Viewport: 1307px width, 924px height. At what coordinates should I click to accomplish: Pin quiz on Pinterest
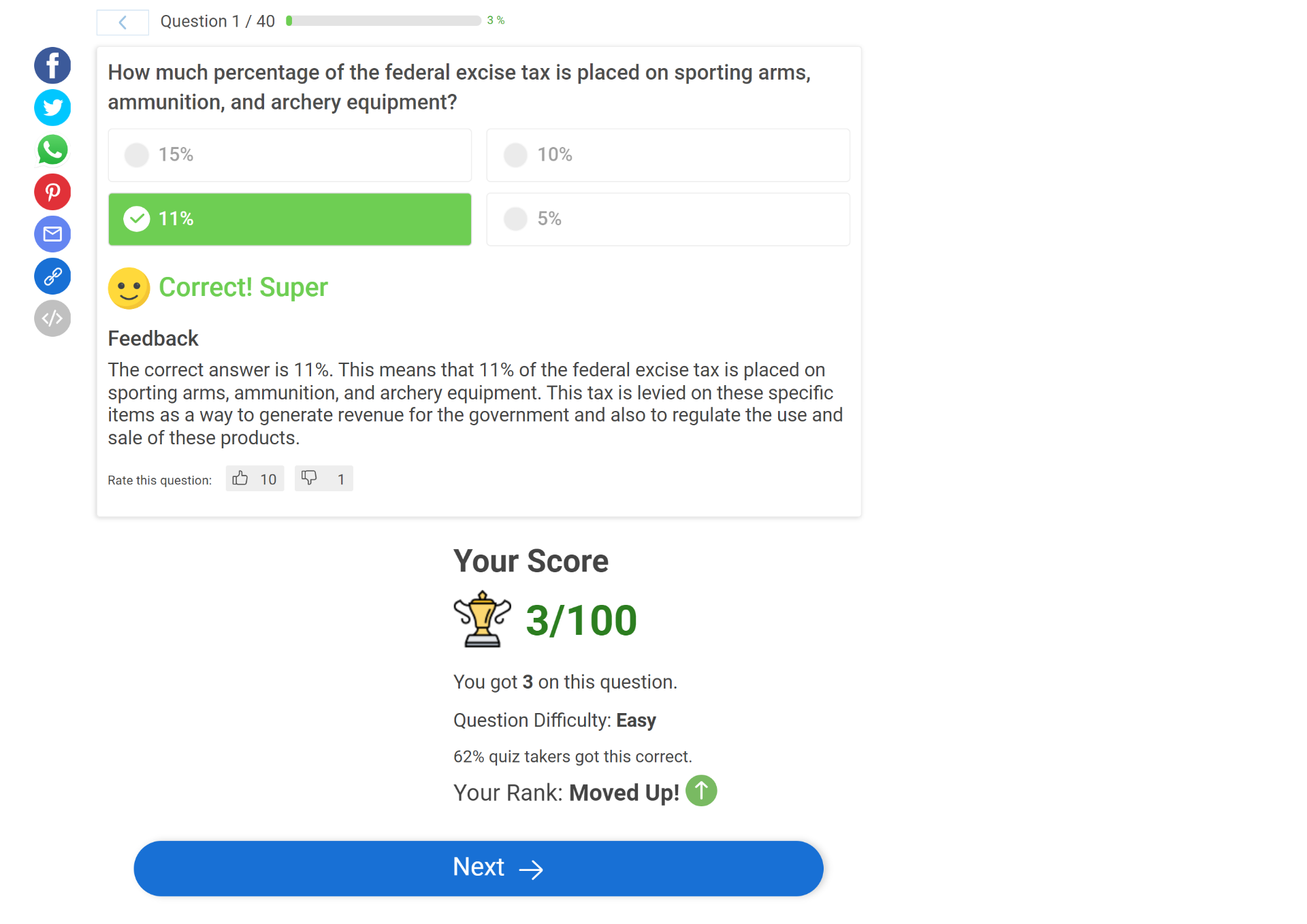[x=52, y=192]
